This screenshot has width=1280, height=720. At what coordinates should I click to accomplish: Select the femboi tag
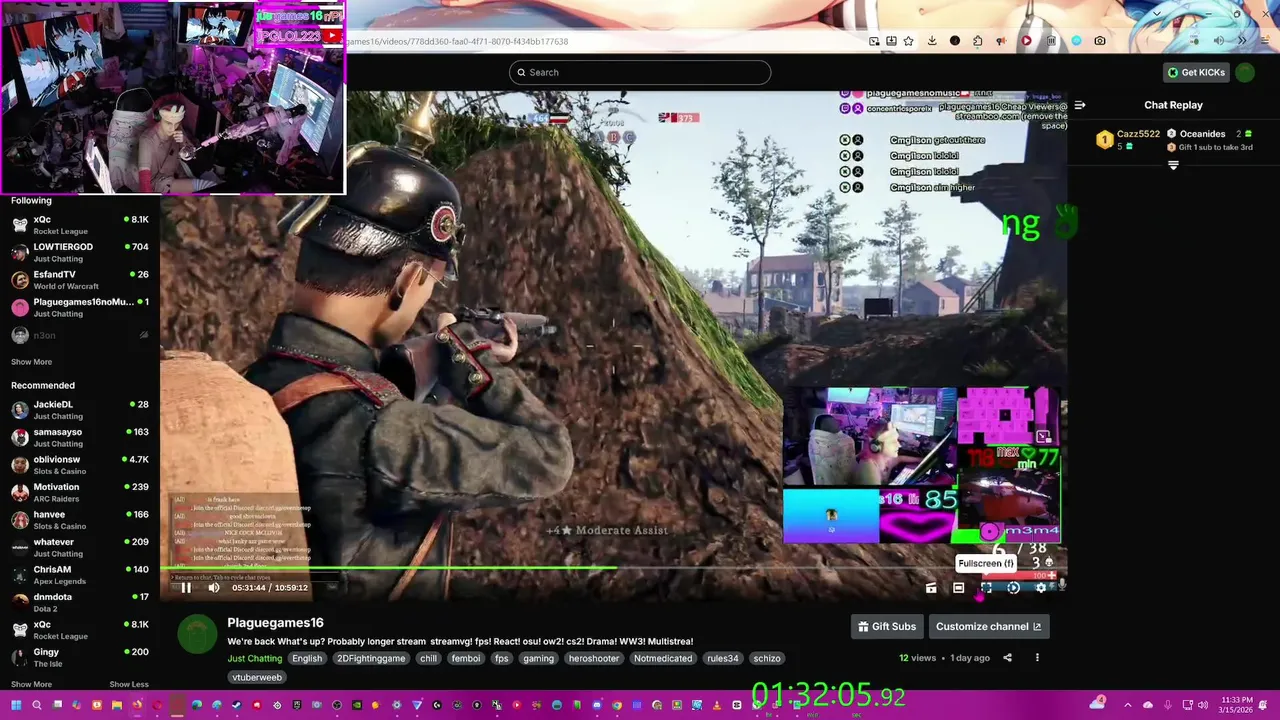pos(466,658)
